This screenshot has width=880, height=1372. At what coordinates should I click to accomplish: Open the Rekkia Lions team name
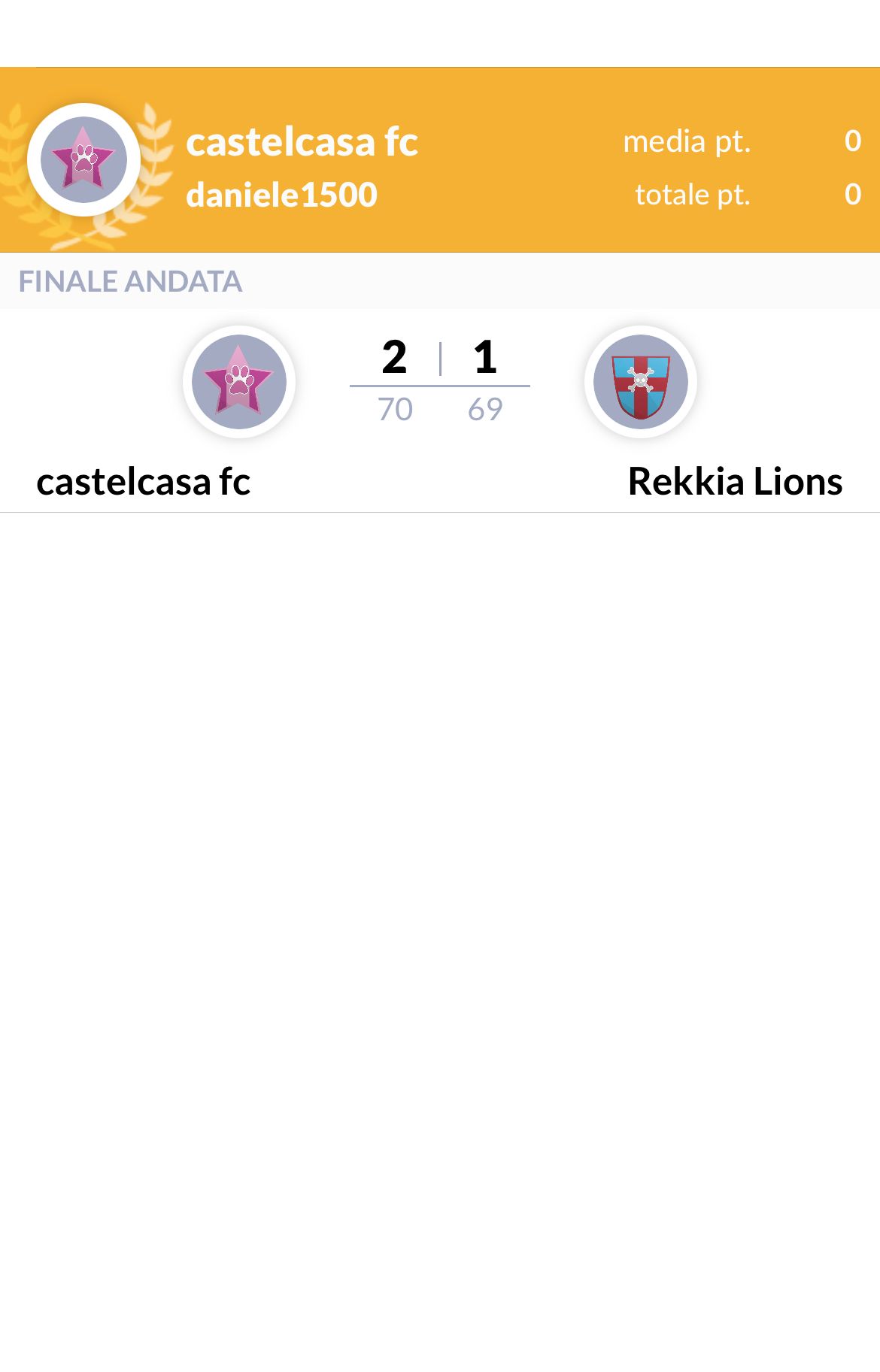coord(735,481)
